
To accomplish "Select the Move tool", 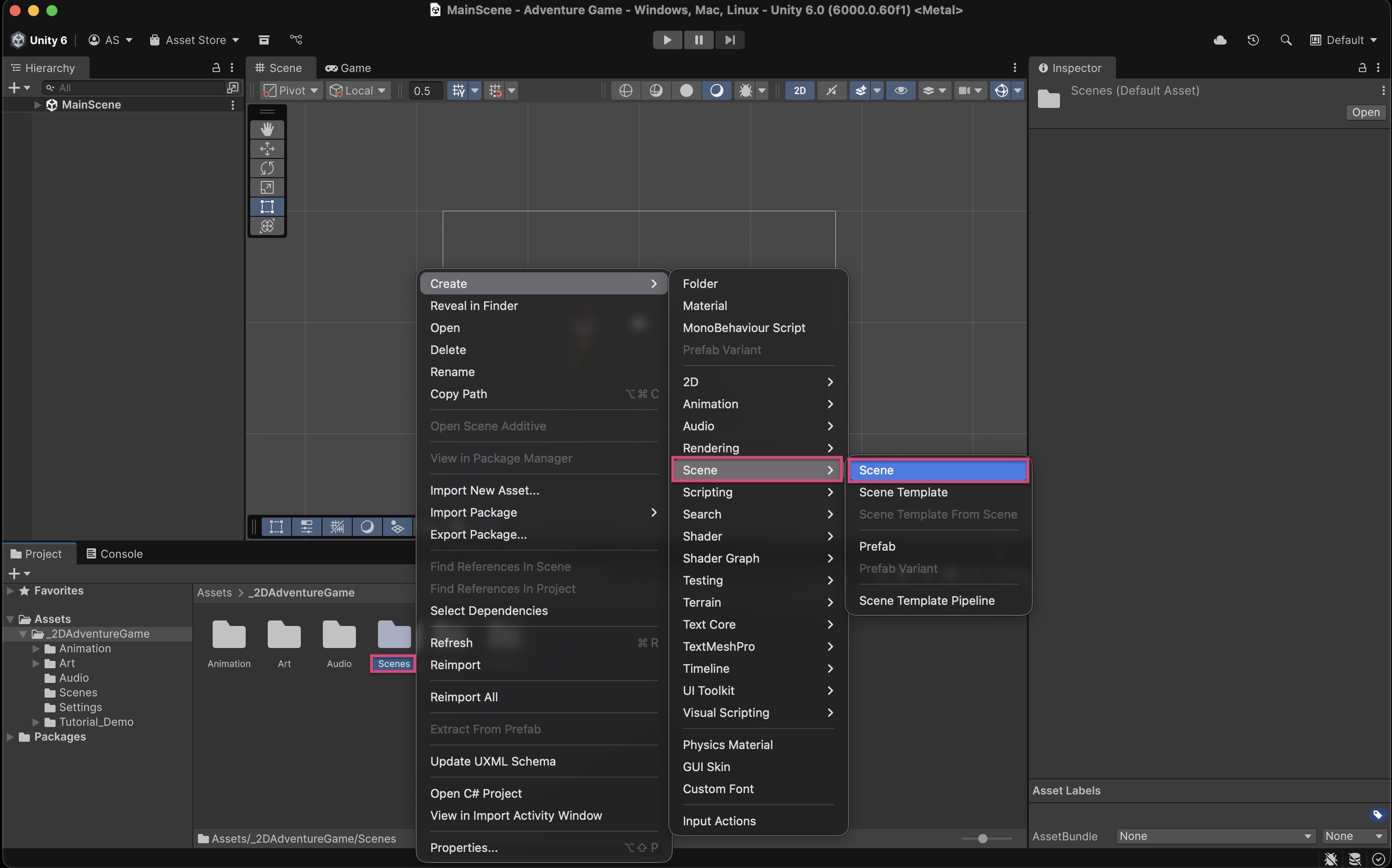I will pos(267,149).
